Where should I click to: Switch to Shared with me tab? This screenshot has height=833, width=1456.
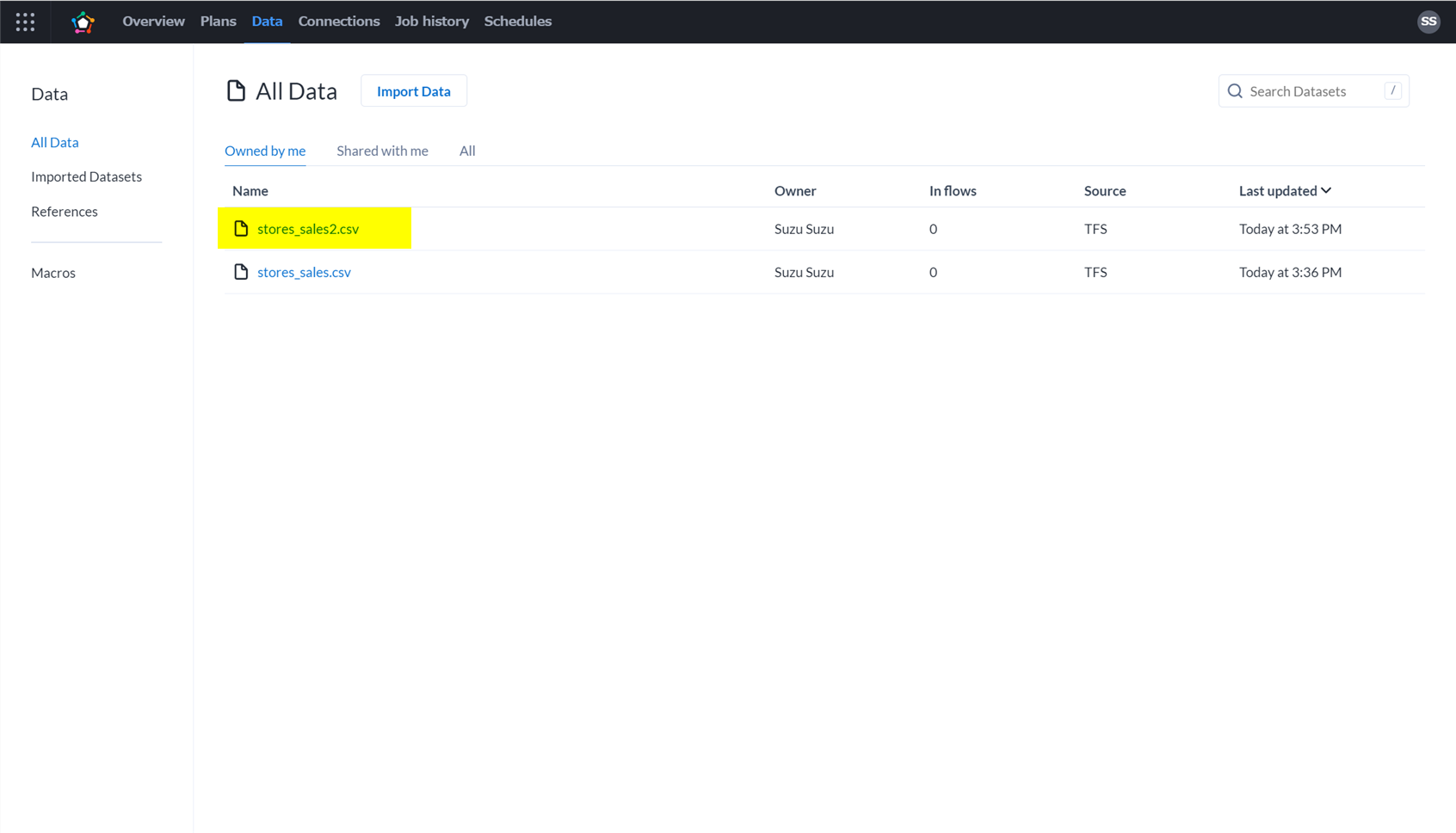pyautogui.click(x=382, y=151)
